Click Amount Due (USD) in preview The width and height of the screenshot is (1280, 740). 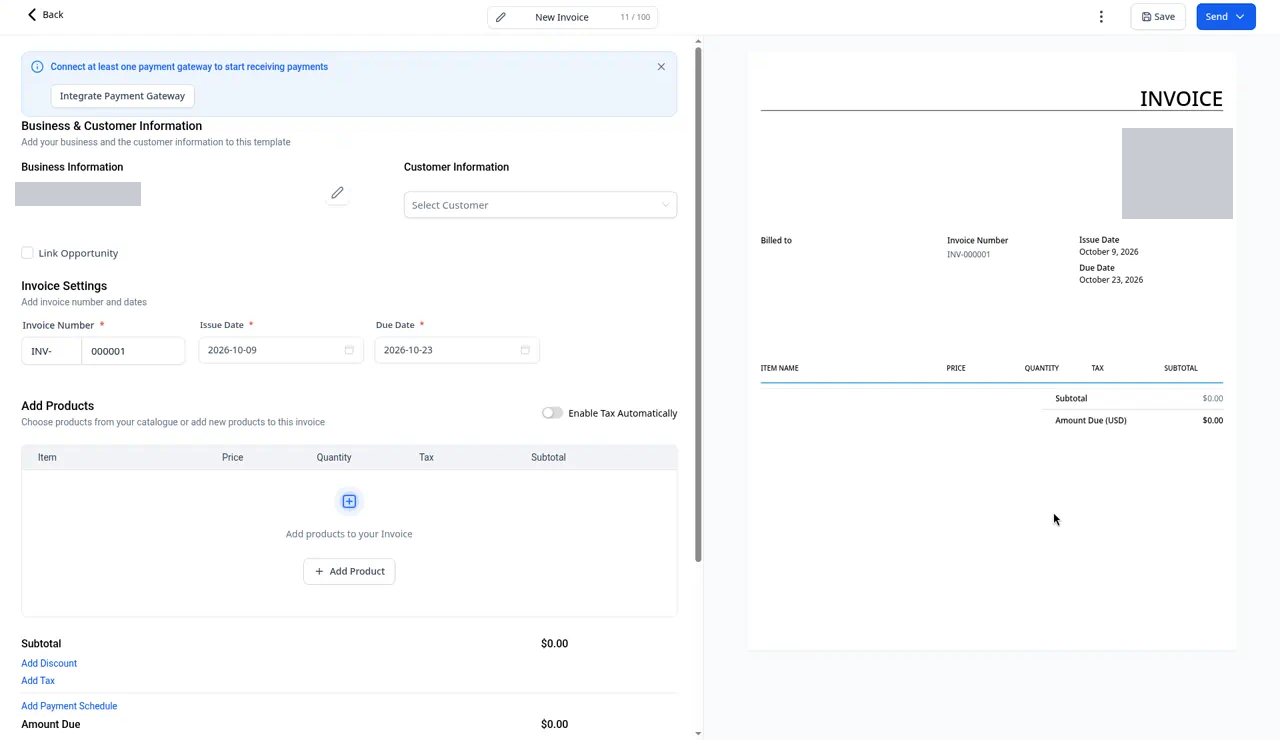[x=1091, y=421]
